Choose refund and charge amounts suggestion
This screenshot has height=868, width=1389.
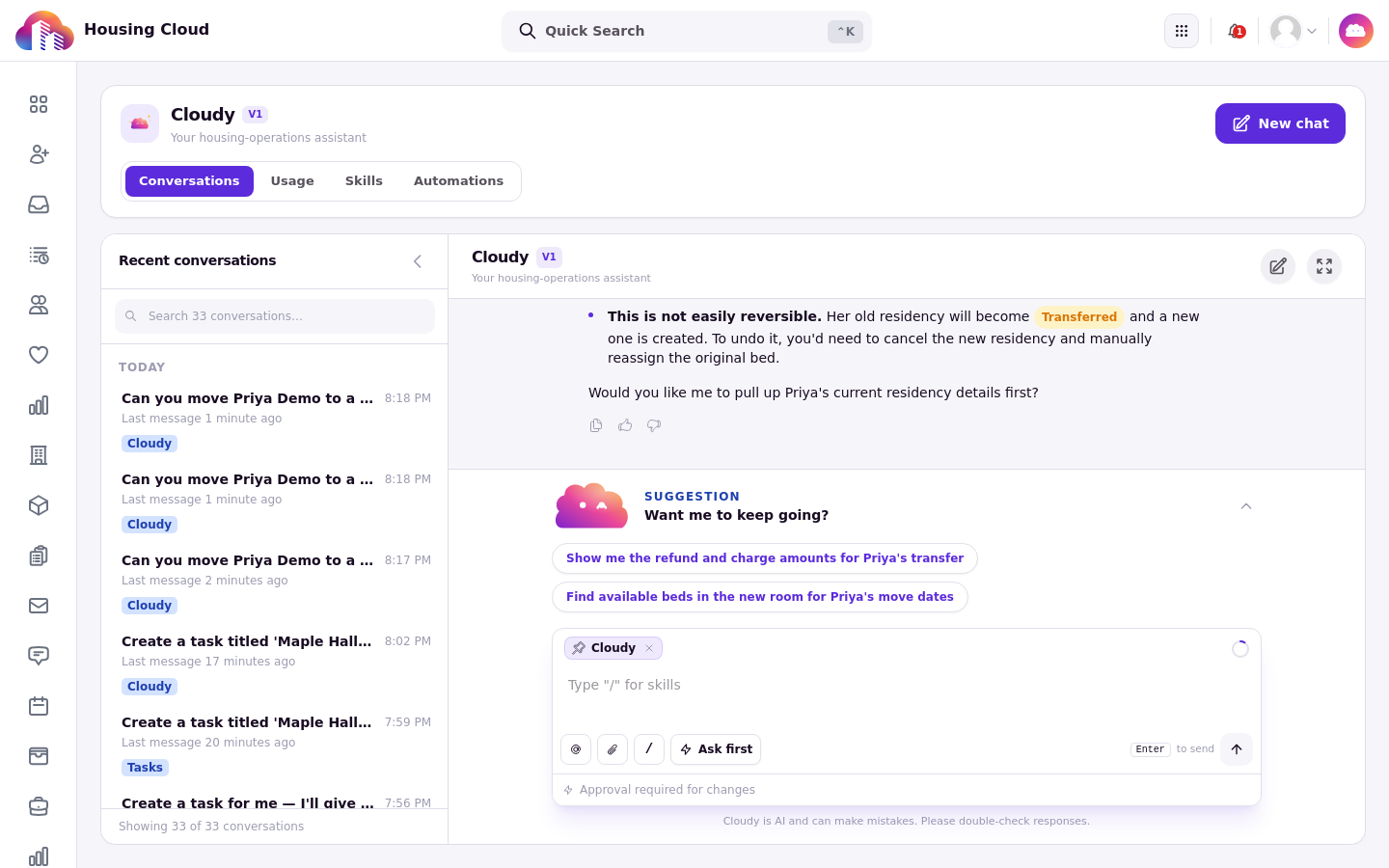765,558
